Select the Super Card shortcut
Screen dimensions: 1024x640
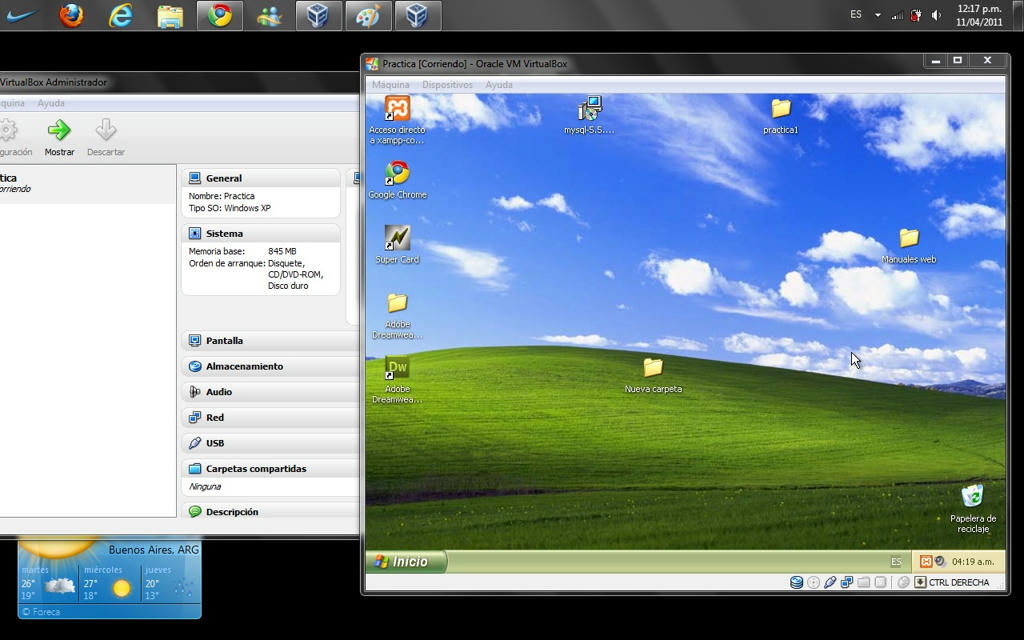click(397, 245)
